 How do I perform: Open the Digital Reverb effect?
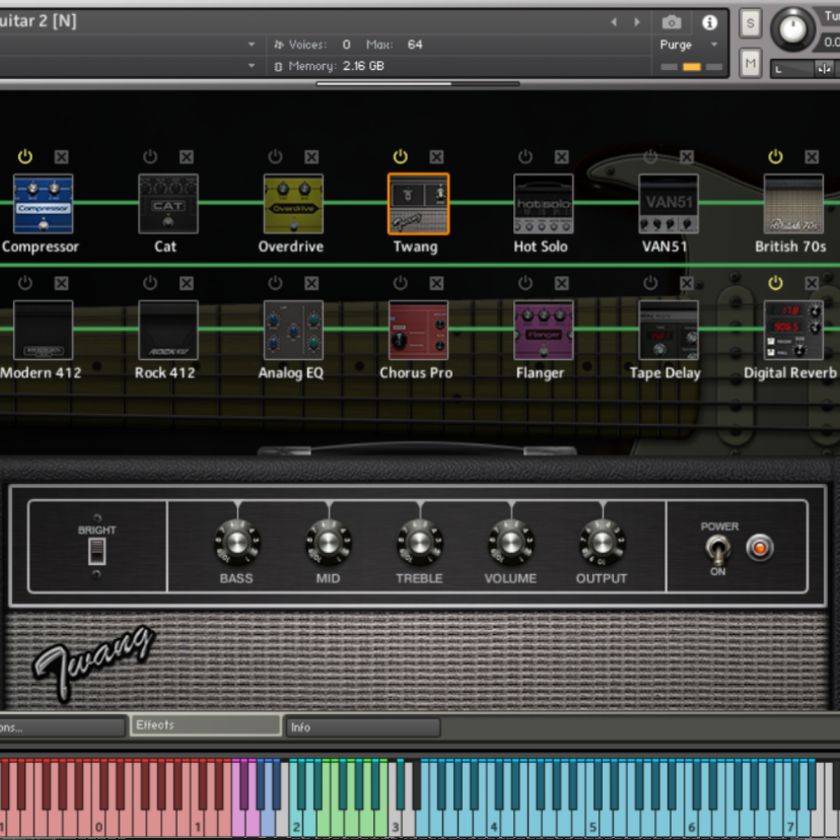point(794,330)
